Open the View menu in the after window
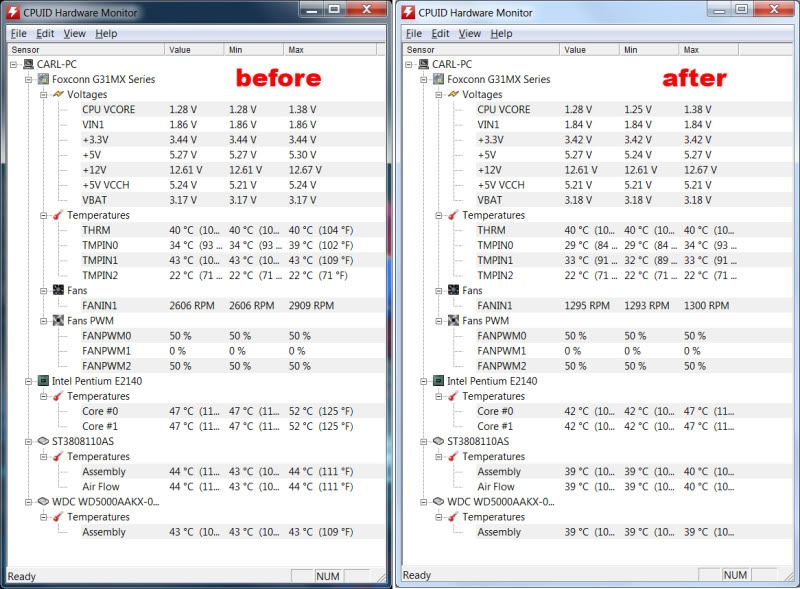Viewport: 800px width, 589px height. point(470,33)
